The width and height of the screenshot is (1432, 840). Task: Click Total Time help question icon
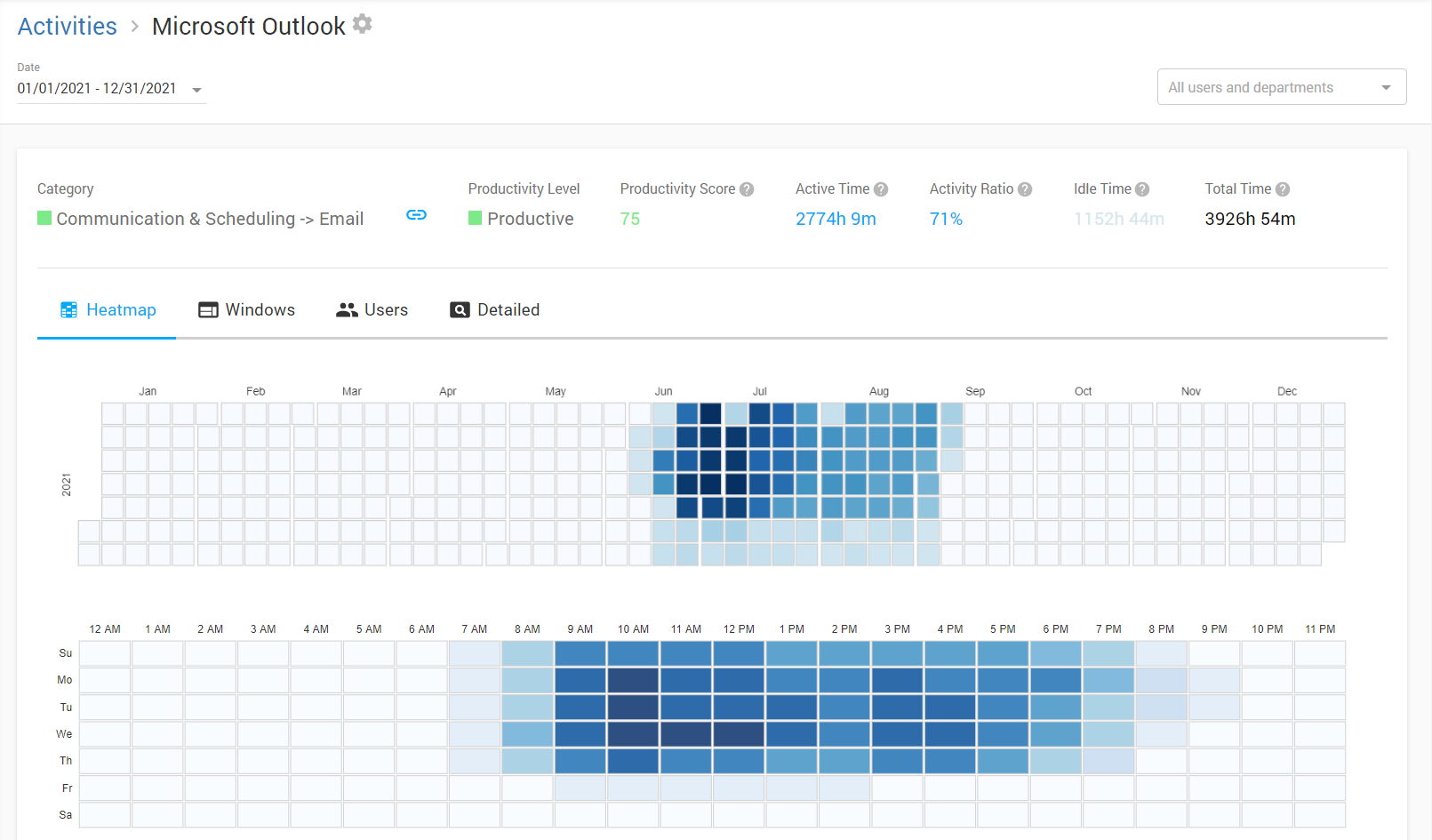pyautogui.click(x=1283, y=189)
